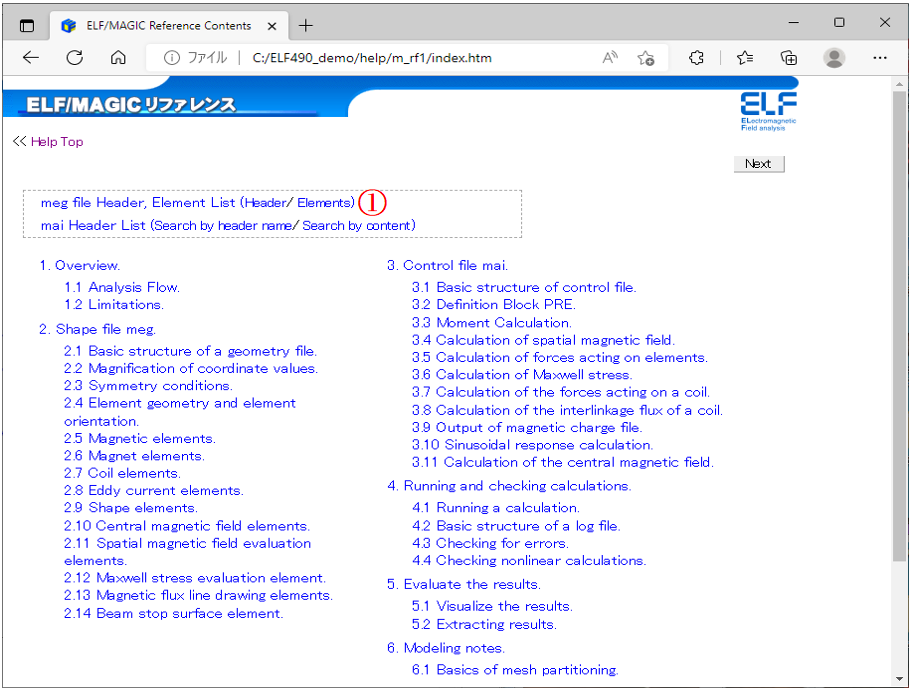Click the page scrollbar down arrow
The width and height of the screenshot is (912, 690).
pos(900,679)
